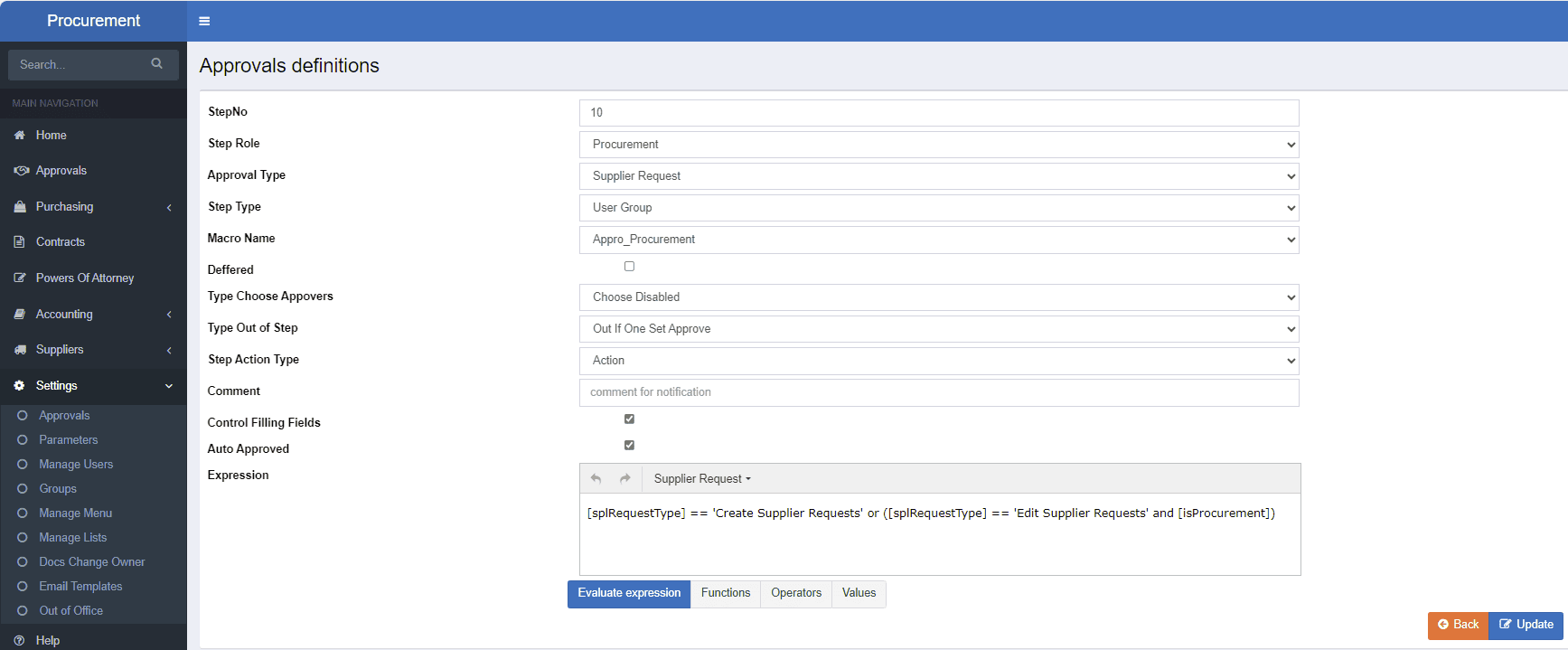Screen dimensions: 1568x650
Task: Click the hamburger menu toggle icon
Action: click(x=204, y=21)
